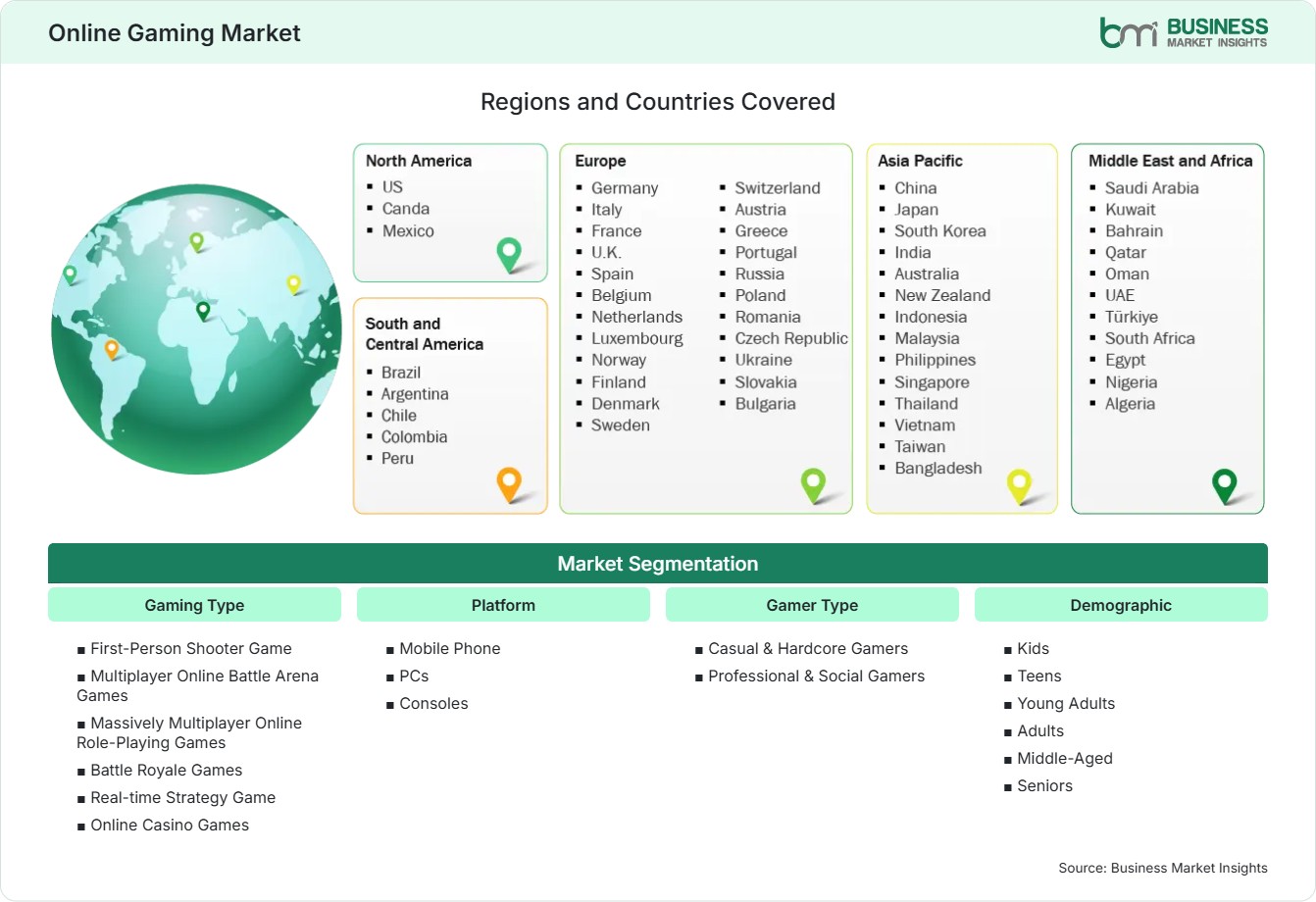1316x902 pixels.
Task: Click Germany in the Europe list
Action: point(625,188)
